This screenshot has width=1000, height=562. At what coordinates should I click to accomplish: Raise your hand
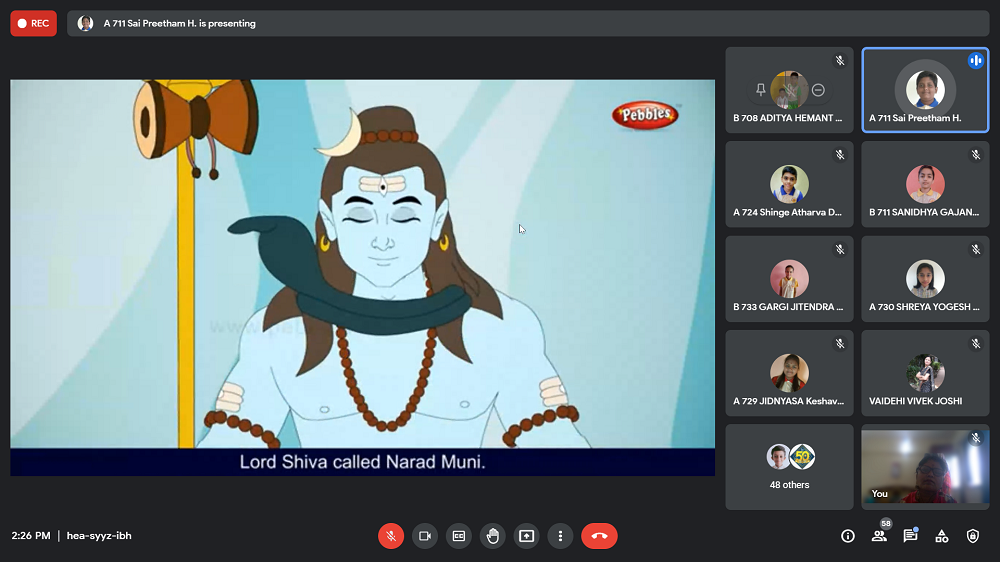coord(493,536)
